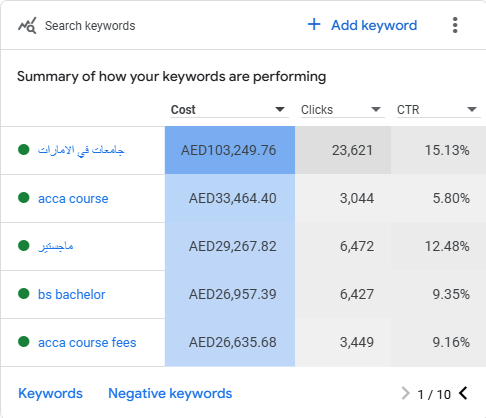
Task: Click green status dot for acca course
Action: (24, 198)
